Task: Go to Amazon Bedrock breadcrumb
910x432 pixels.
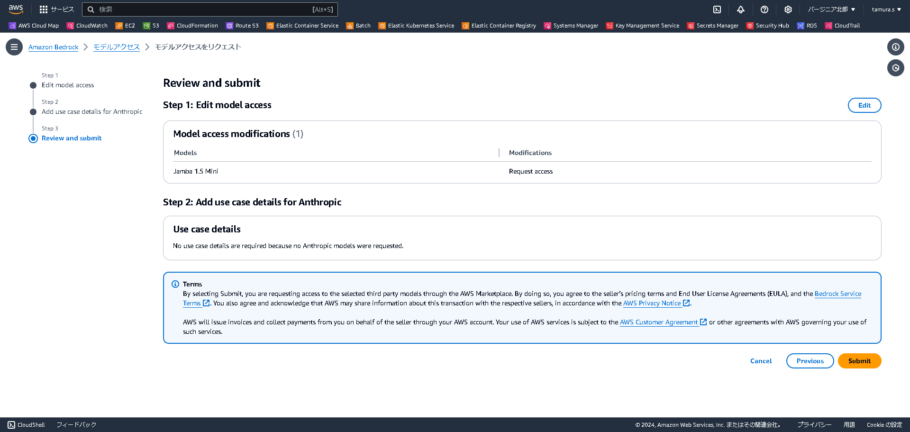Action: point(53,47)
